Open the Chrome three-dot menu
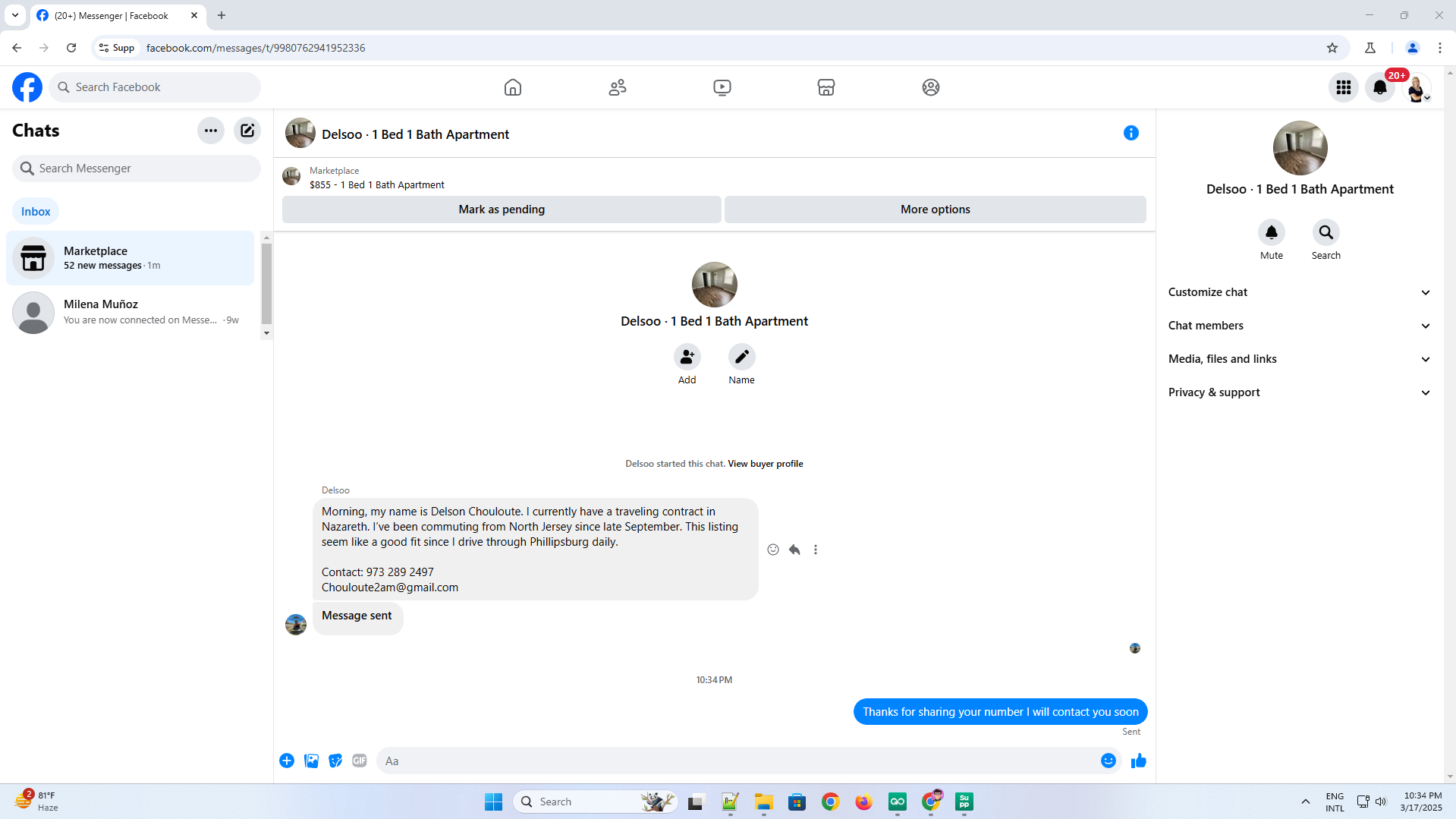The image size is (1456, 819). point(1440,48)
